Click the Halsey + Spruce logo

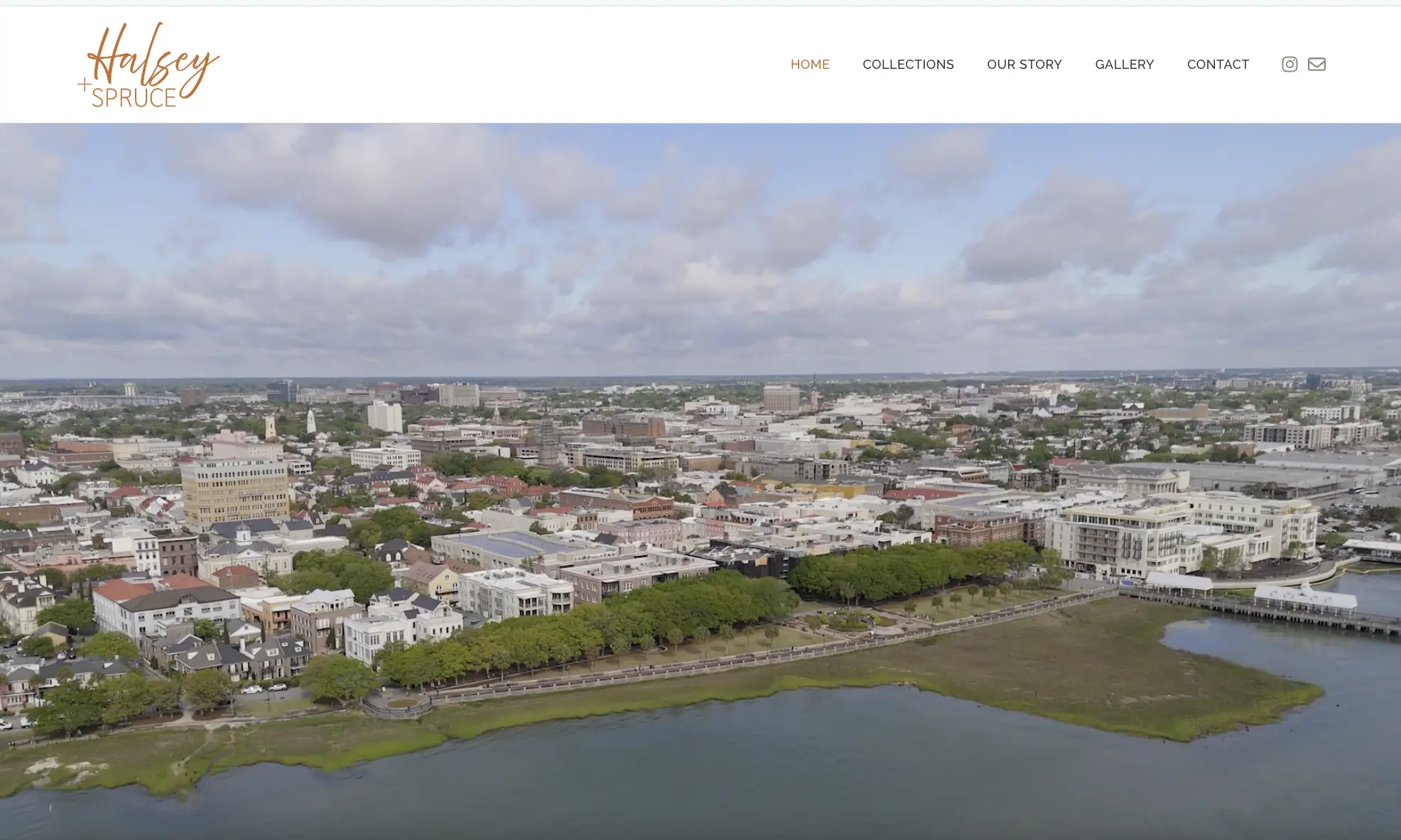pyautogui.click(x=148, y=65)
